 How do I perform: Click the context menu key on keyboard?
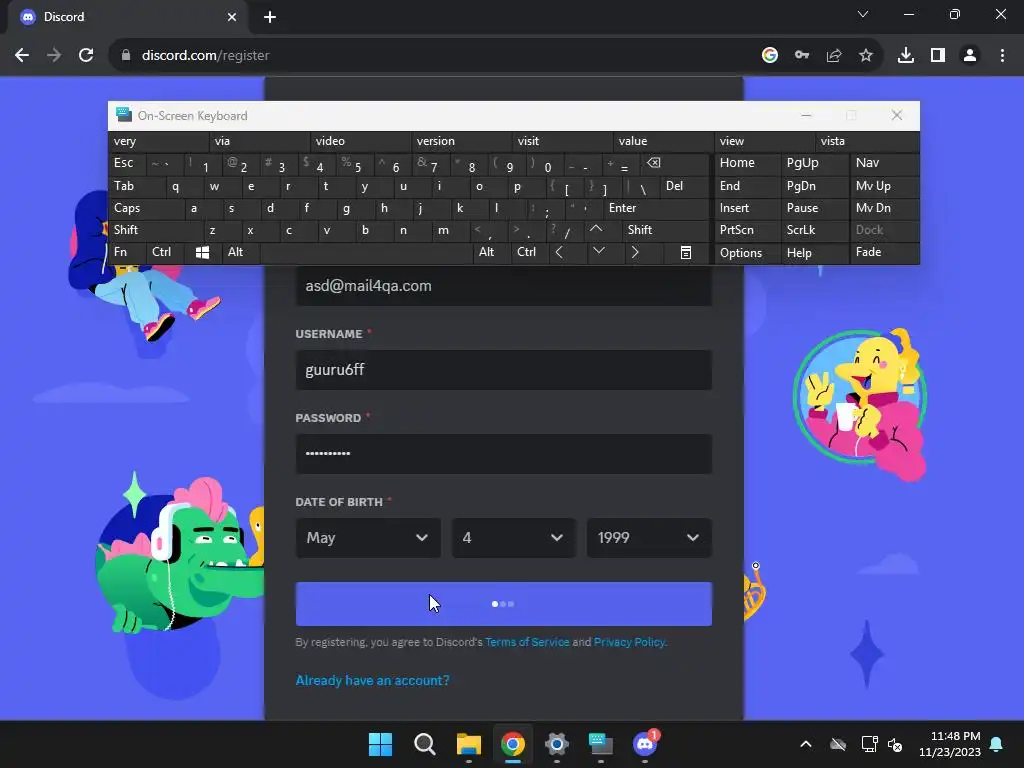point(686,253)
